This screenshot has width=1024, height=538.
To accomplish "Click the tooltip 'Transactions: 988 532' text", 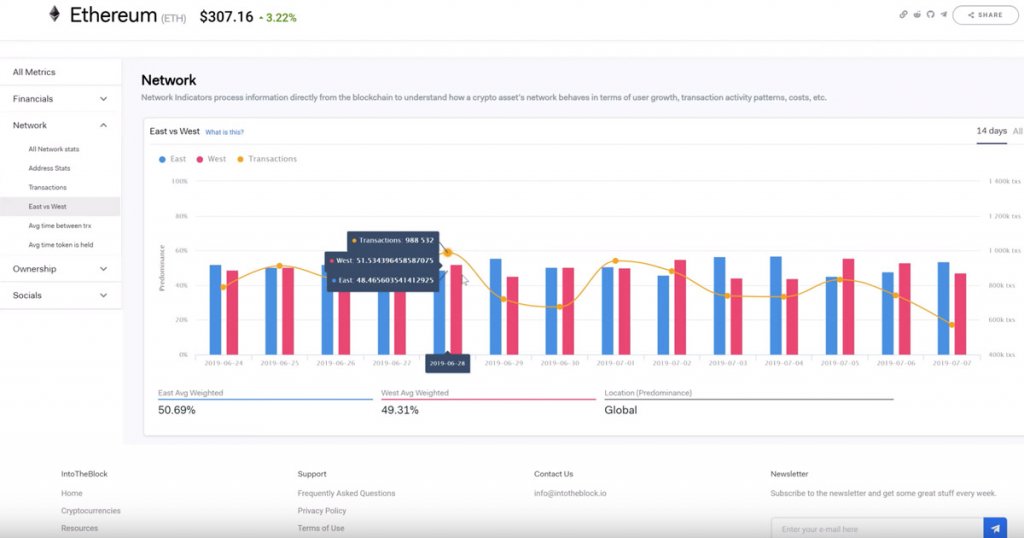I will tap(392, 240).
